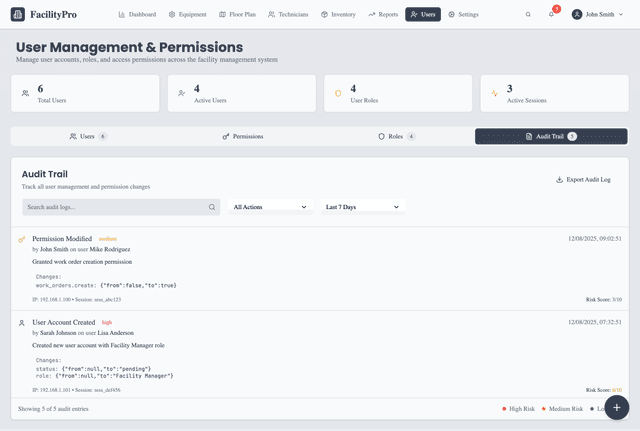Click the user icon beside User Account Created

pyautogui.click(x=22, y=323)
